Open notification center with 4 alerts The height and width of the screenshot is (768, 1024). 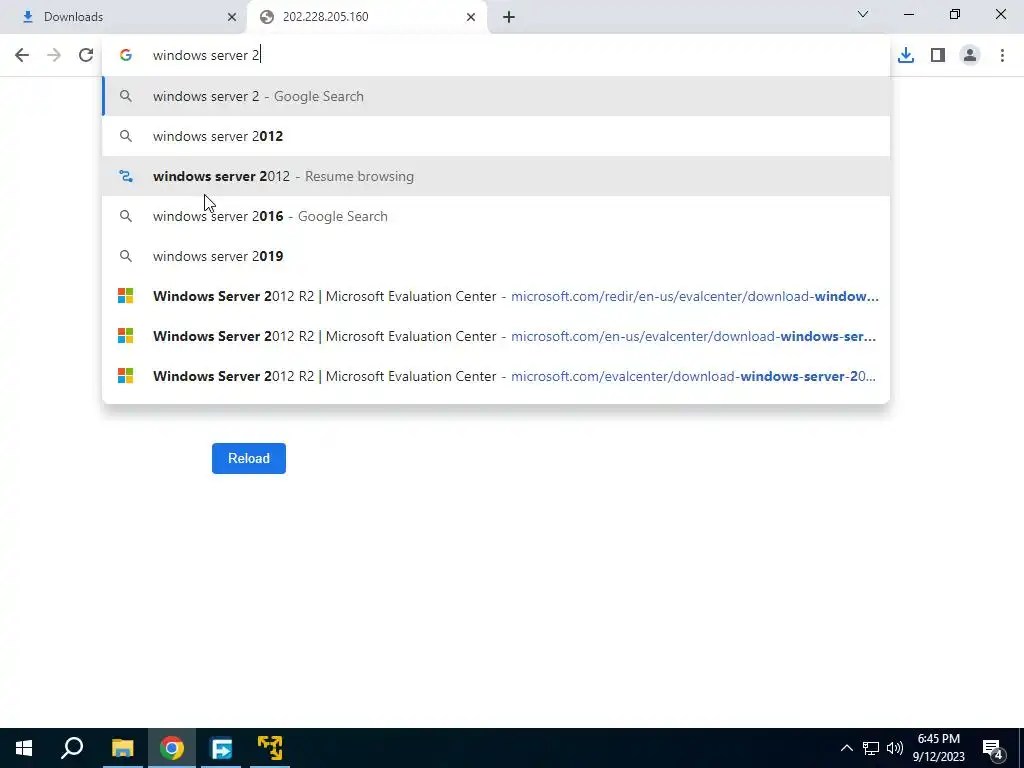(x=993, y=750)
